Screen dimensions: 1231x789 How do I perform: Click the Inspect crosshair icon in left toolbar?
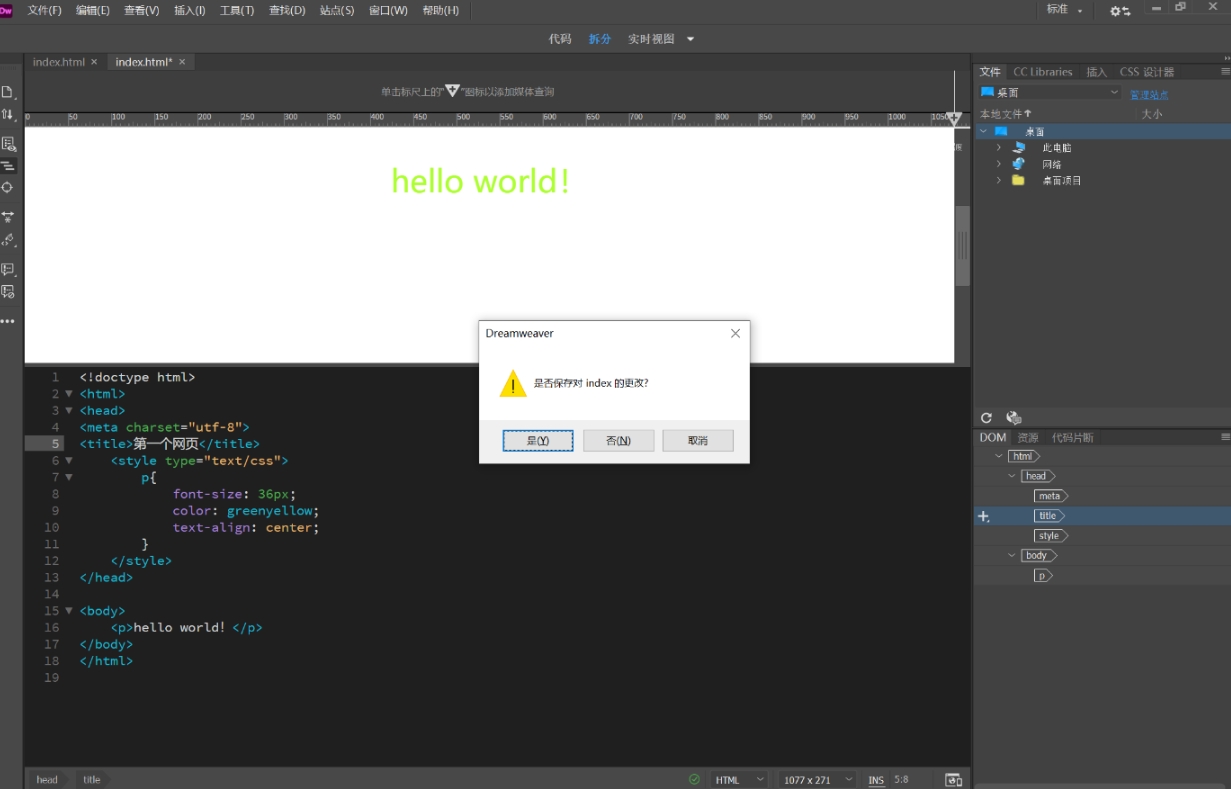(8, 188)
